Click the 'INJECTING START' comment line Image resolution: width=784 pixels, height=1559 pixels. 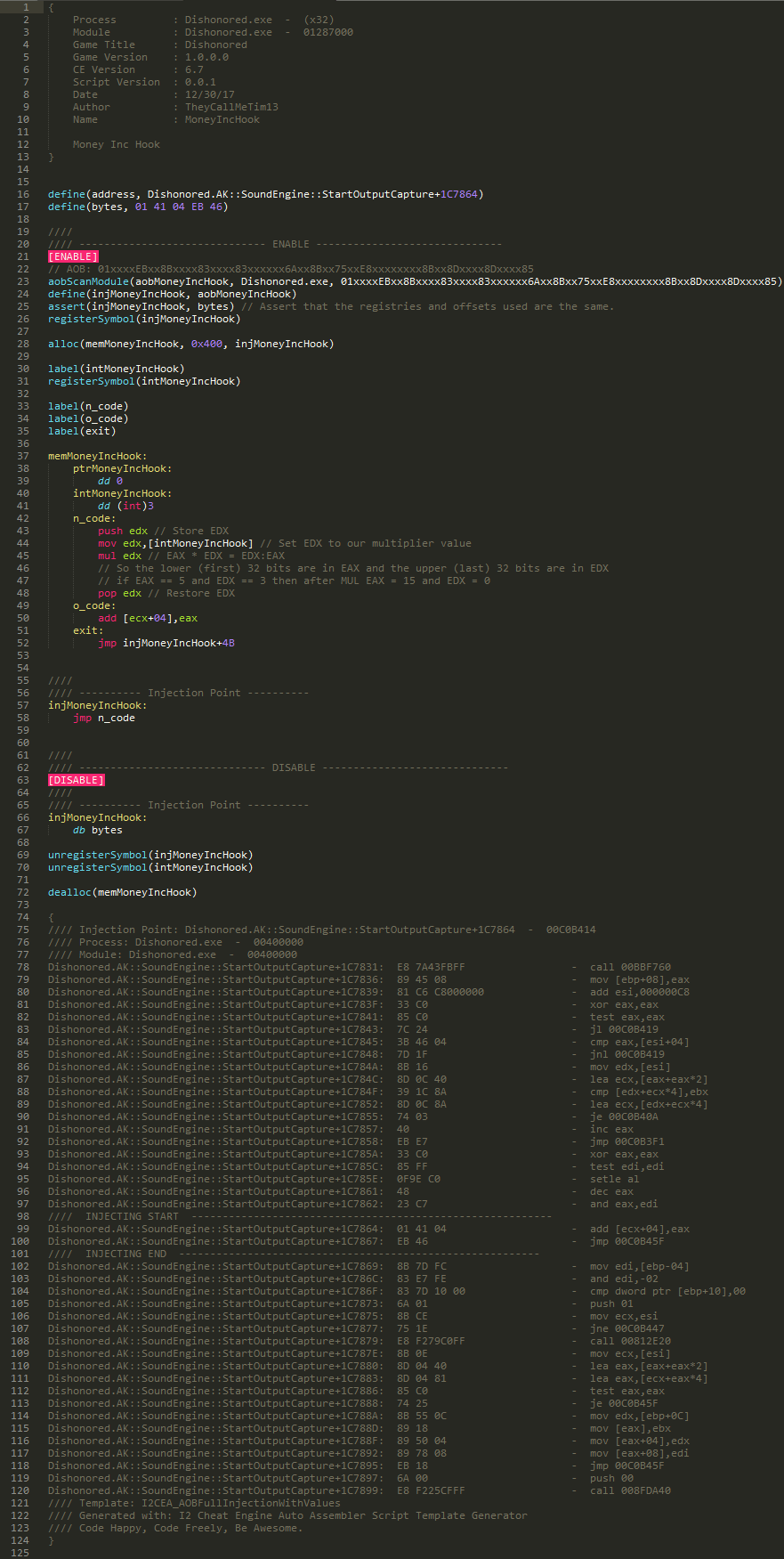(300, 1216)
